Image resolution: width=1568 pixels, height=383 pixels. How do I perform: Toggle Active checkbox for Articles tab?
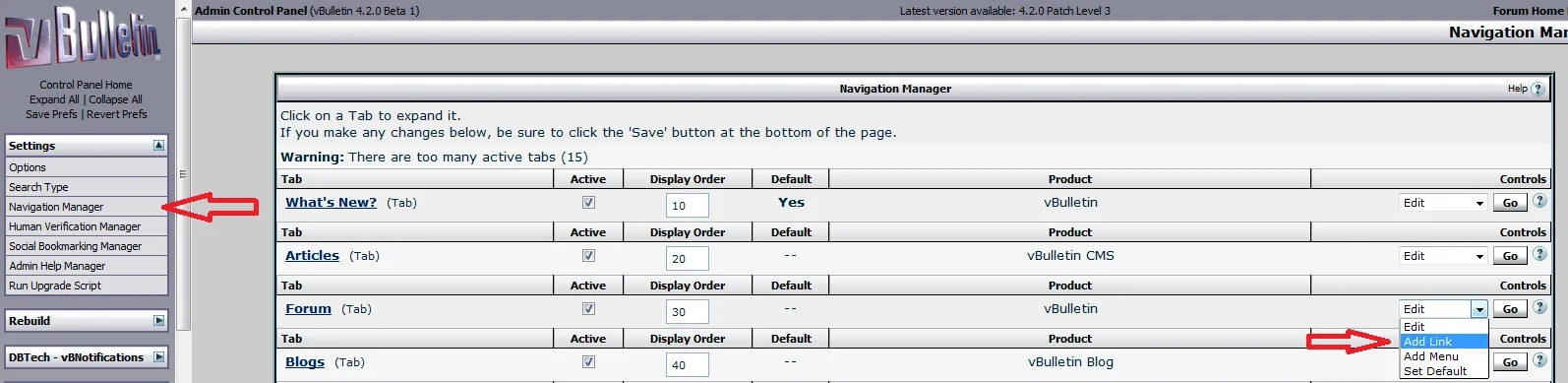click(x=588, y=255)
